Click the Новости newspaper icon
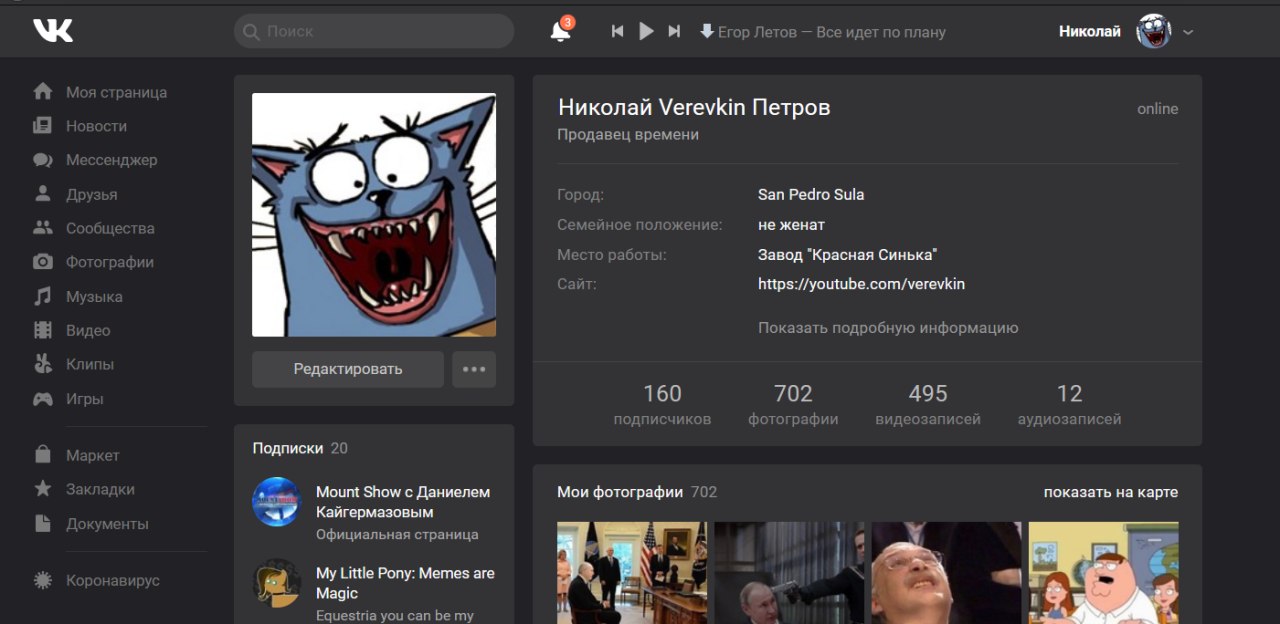The height and width of the screenshot is (624, 1280). [43, 126]
